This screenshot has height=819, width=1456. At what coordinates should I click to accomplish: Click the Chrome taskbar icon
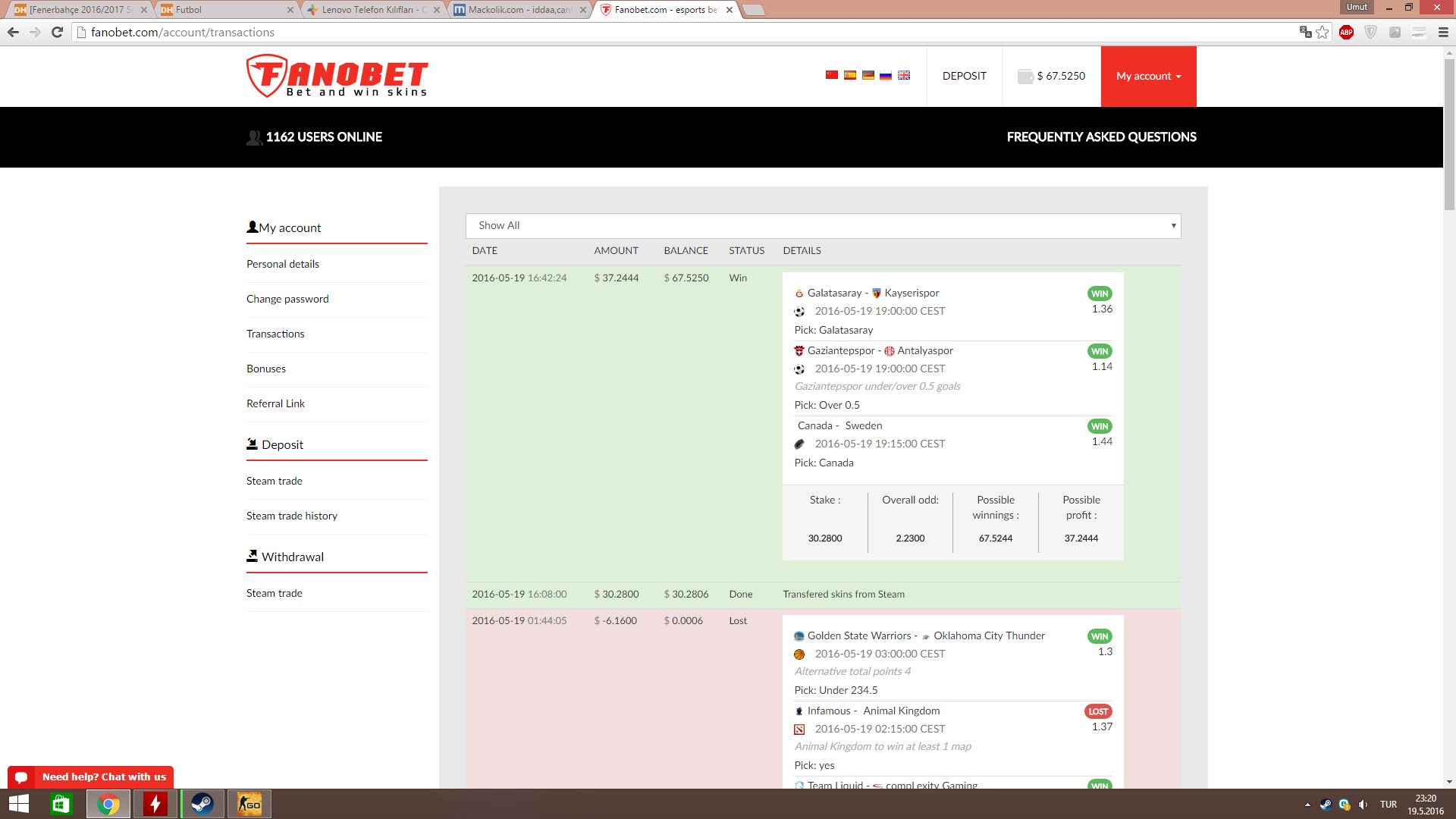point(108,804)
